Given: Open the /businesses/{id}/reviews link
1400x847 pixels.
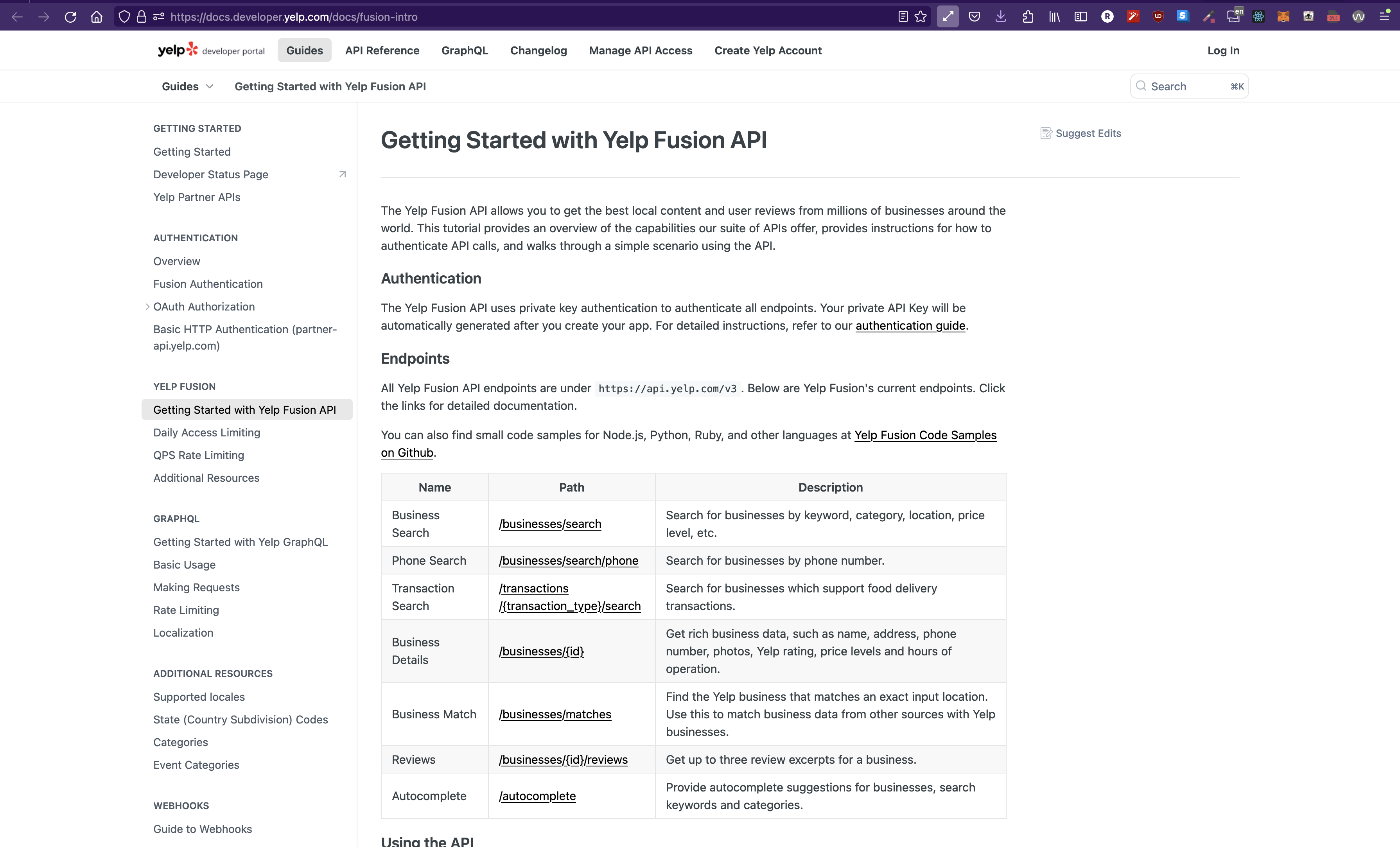Looking at the screenshot, I should (563, 759).
